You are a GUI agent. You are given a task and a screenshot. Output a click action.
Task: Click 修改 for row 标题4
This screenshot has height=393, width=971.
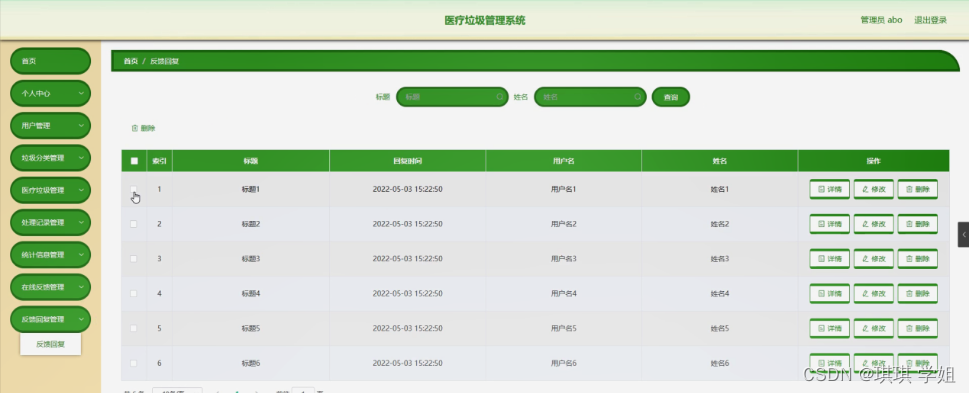tap(873, 293)
